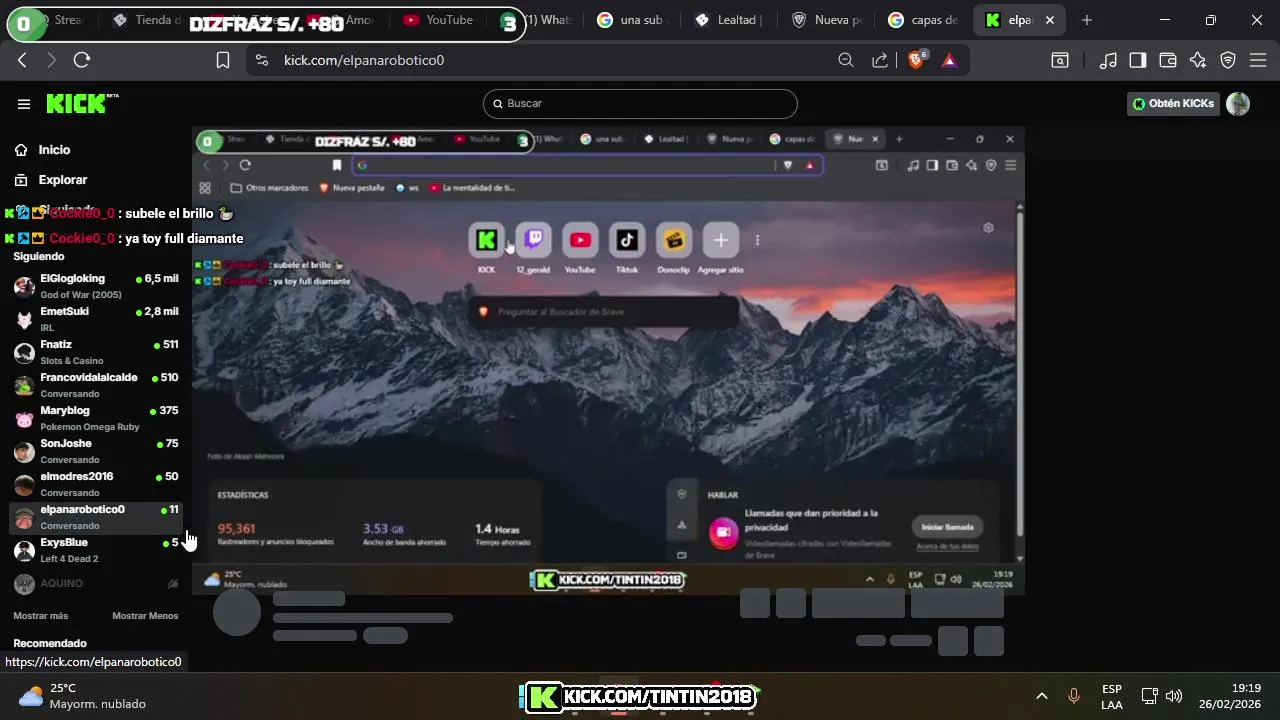Open the Fnatiz Slots & Casino channel
The height and width of the screenshot is (720, 1280).
pyautogui.click(x=96, y=352)
